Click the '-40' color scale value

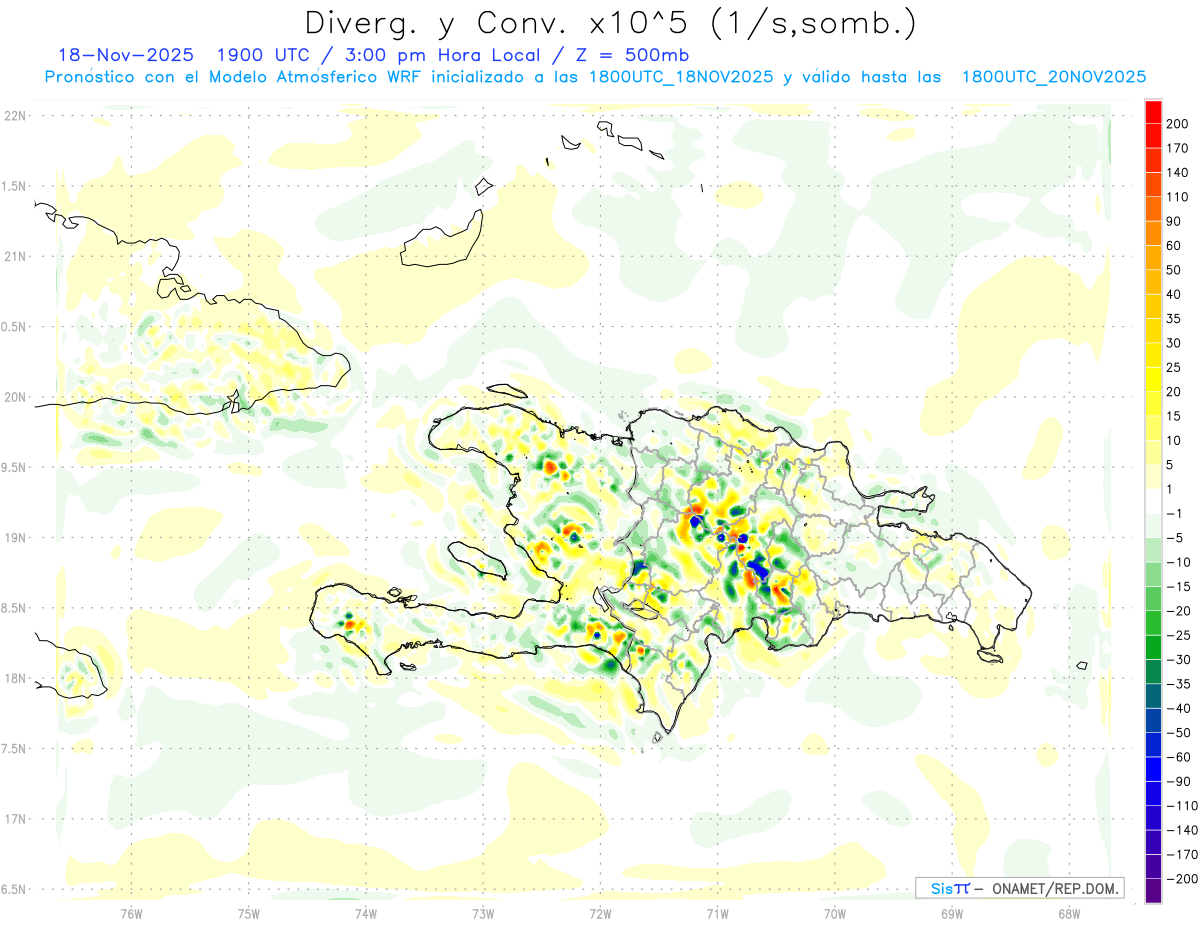point(1178,708)
